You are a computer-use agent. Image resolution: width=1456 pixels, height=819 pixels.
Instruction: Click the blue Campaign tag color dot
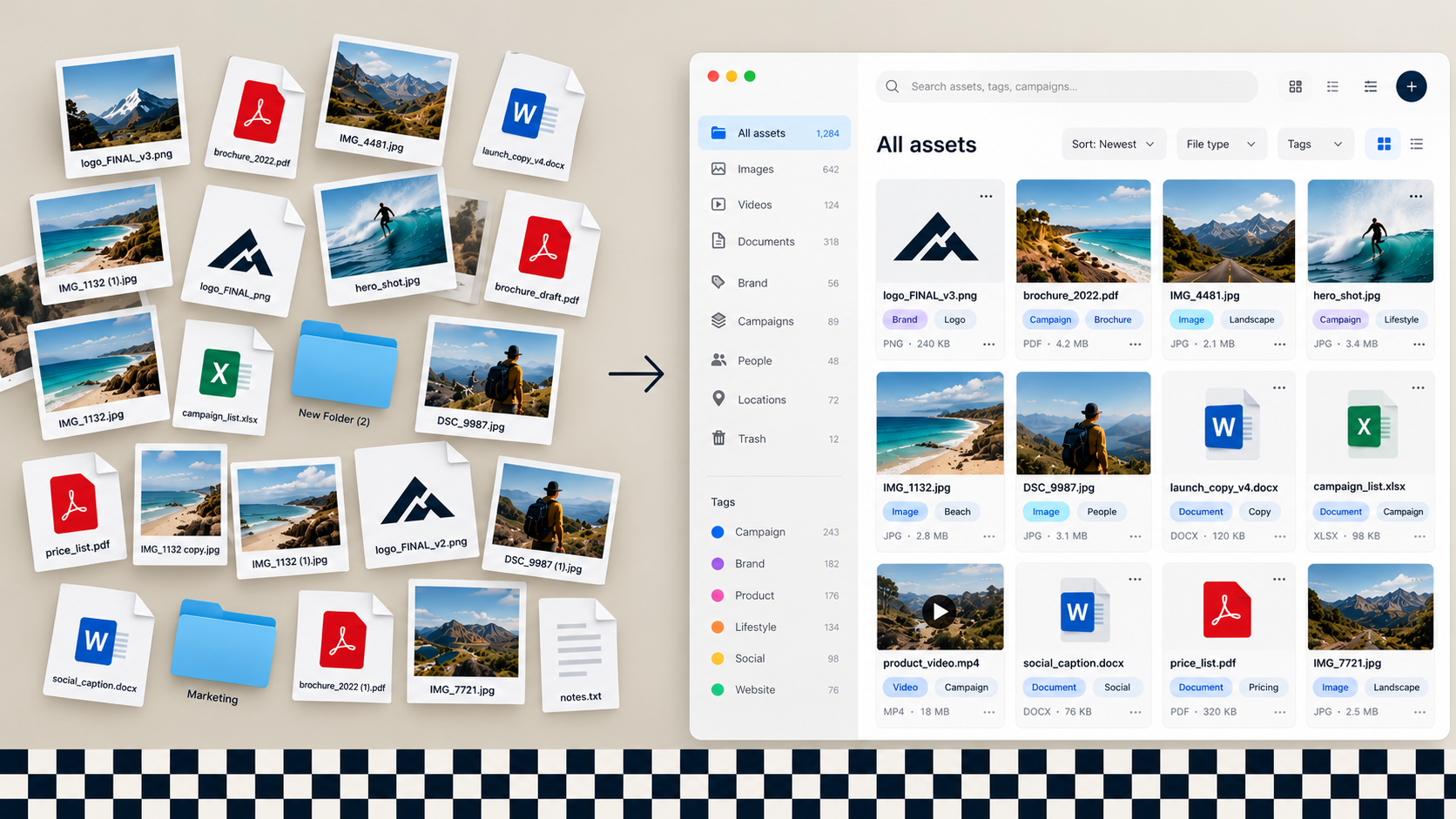[718, 532]
